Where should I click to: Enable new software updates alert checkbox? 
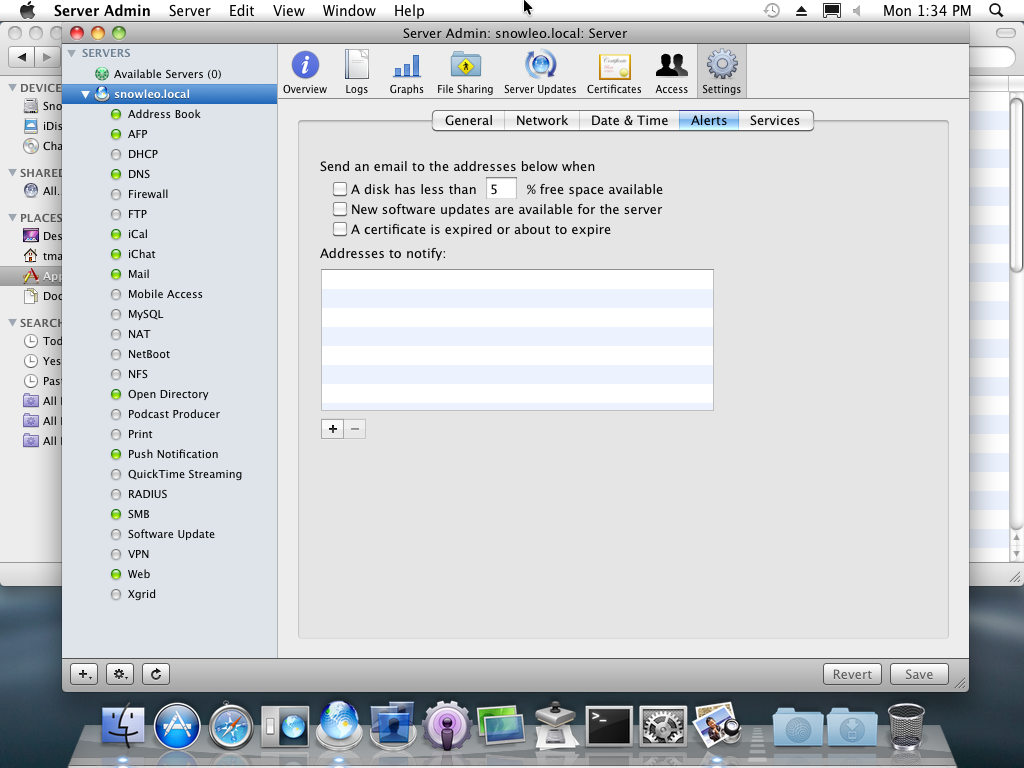[340, 209]
